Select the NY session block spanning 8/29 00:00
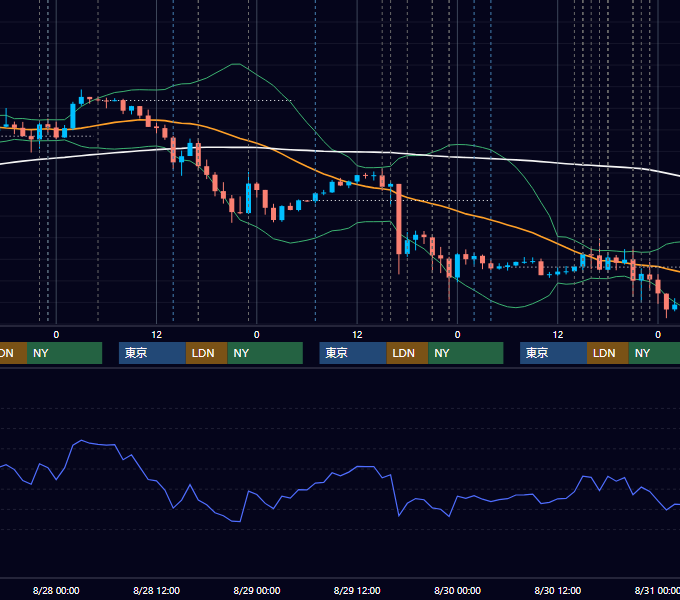The image size is (680, 600). [x=265, y=353]
